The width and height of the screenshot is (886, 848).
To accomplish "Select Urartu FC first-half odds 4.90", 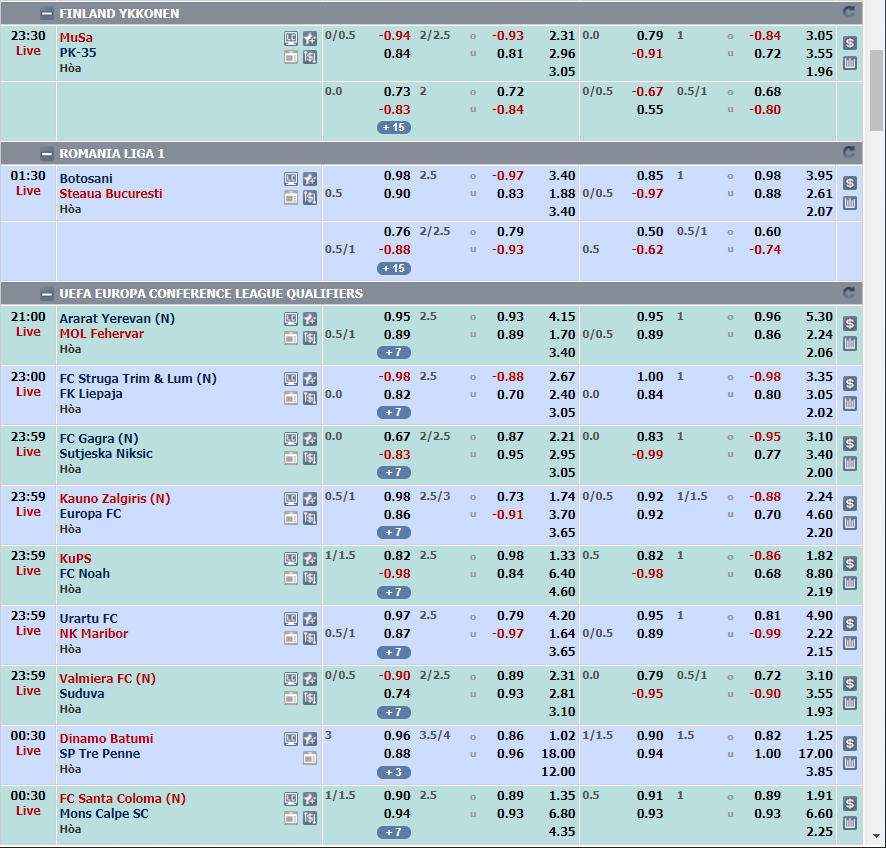I will (819, 616).
